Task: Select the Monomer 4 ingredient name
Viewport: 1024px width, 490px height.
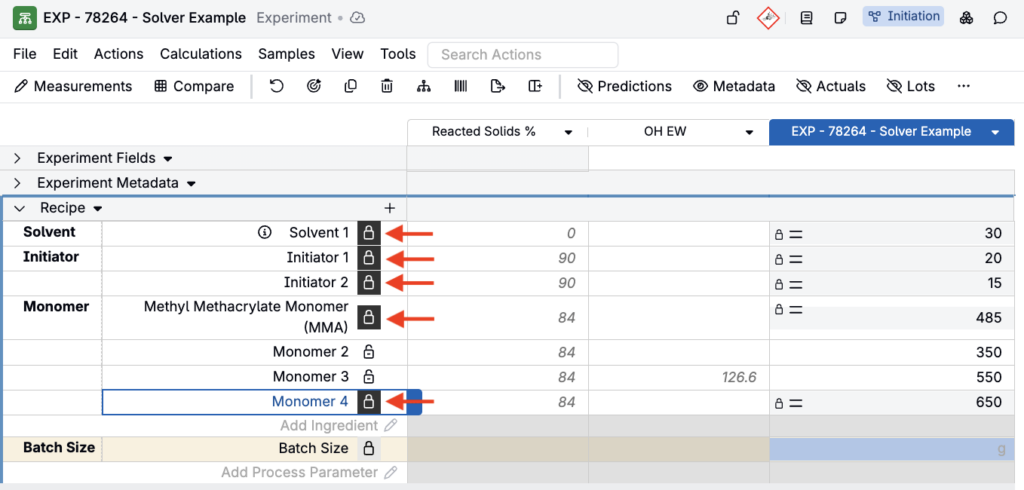Action: [310, 401]
